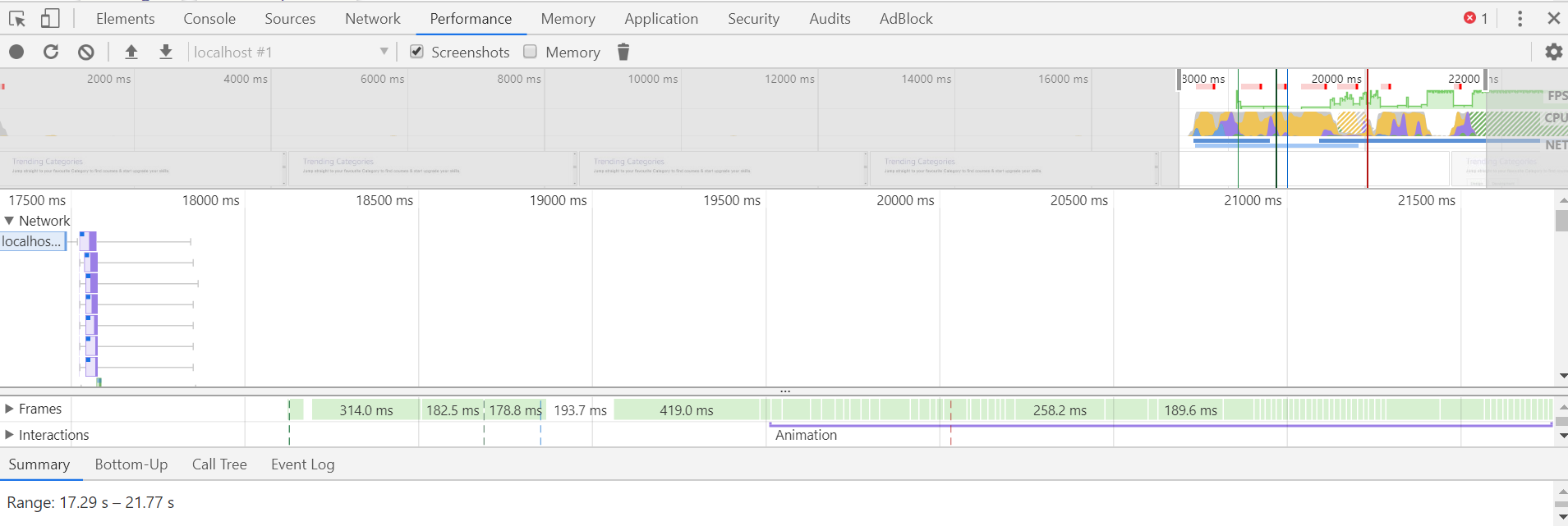The width and height of the screenshot is (1568, 526).
Task: Select the 419.0 ms frame
Action: pos(687,409)
